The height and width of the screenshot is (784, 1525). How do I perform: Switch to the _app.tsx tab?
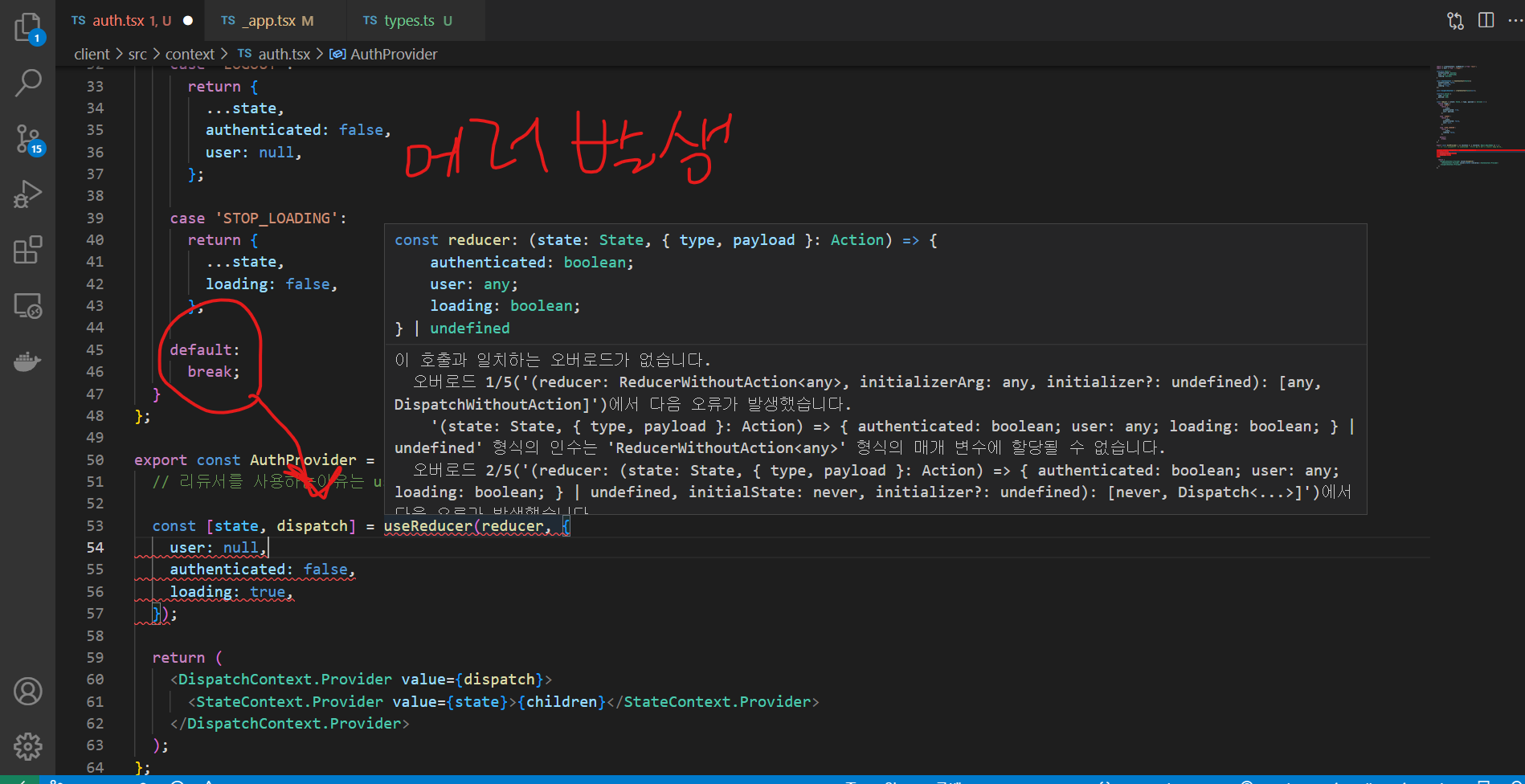point(276,21)
